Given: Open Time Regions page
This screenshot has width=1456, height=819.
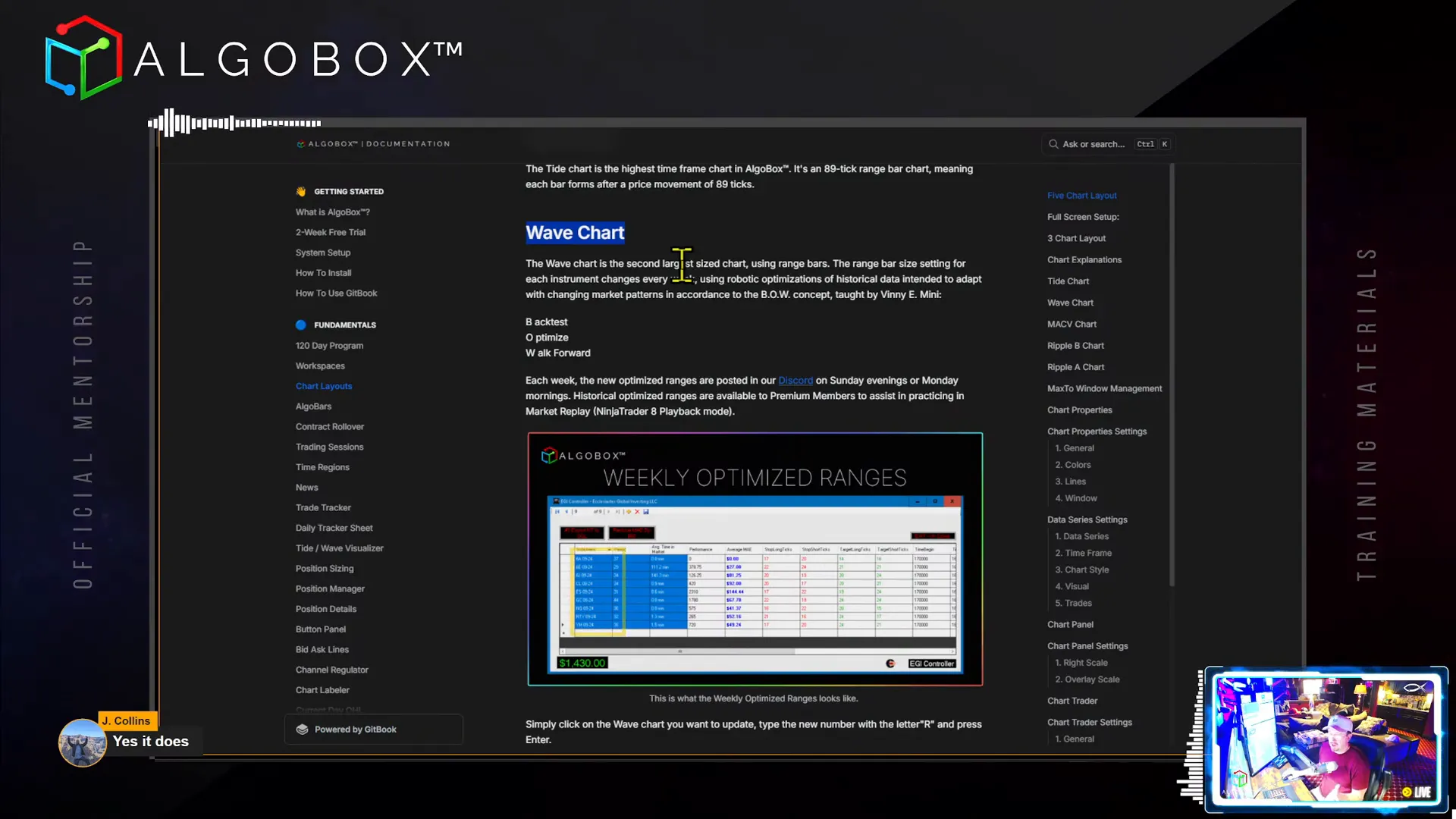Looking at the screenshot, I should click(323, 467).
